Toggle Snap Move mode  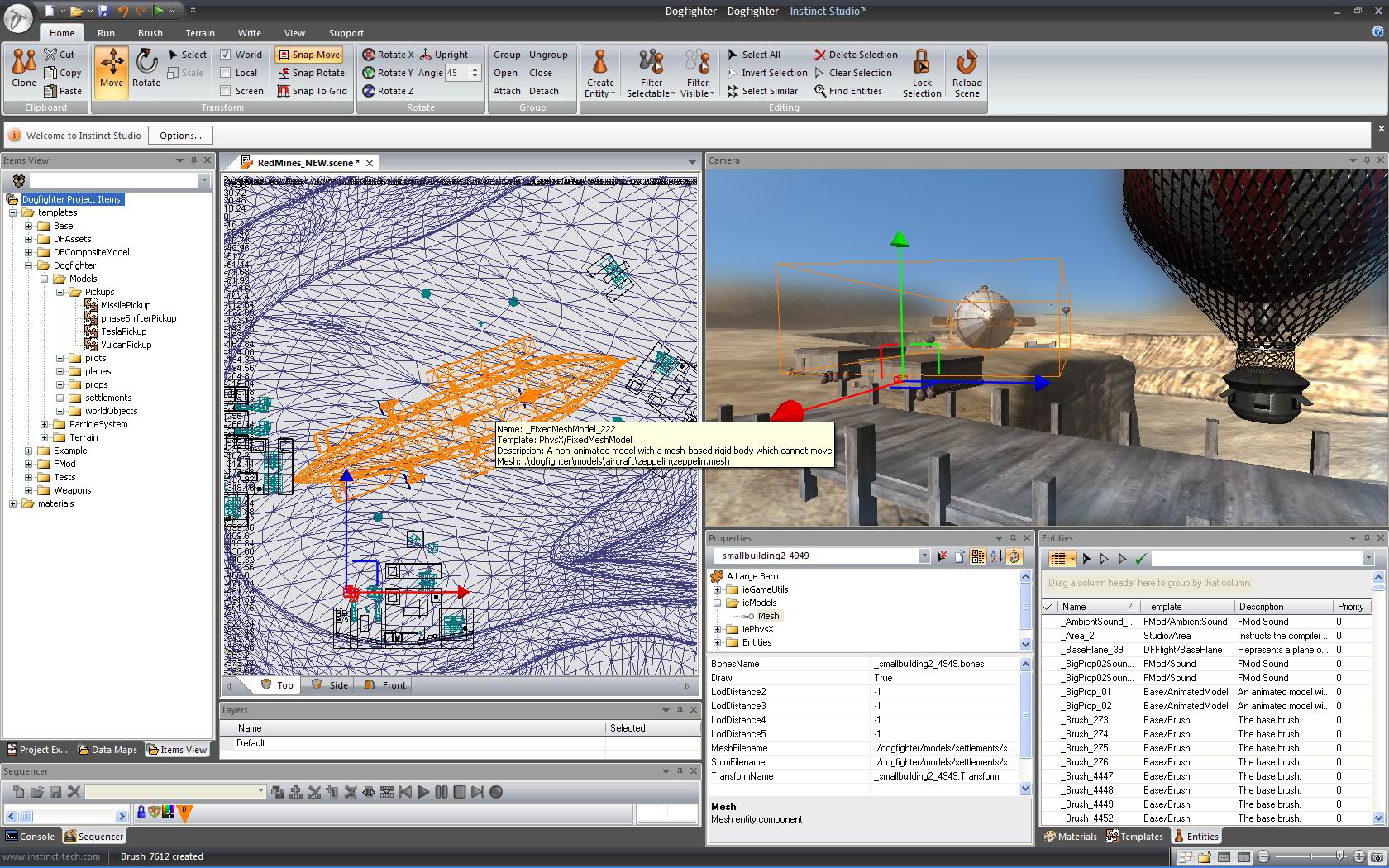pyautogui.click(x=308, y=55)
